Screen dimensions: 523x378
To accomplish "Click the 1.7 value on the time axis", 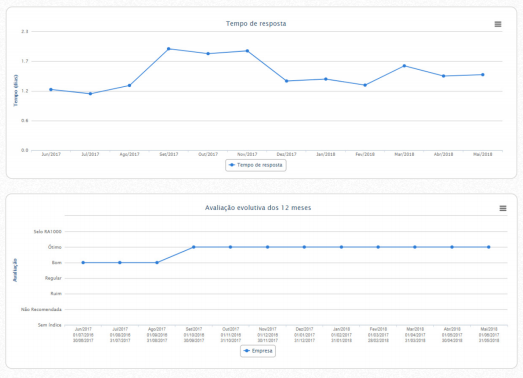I will (25, 61).
